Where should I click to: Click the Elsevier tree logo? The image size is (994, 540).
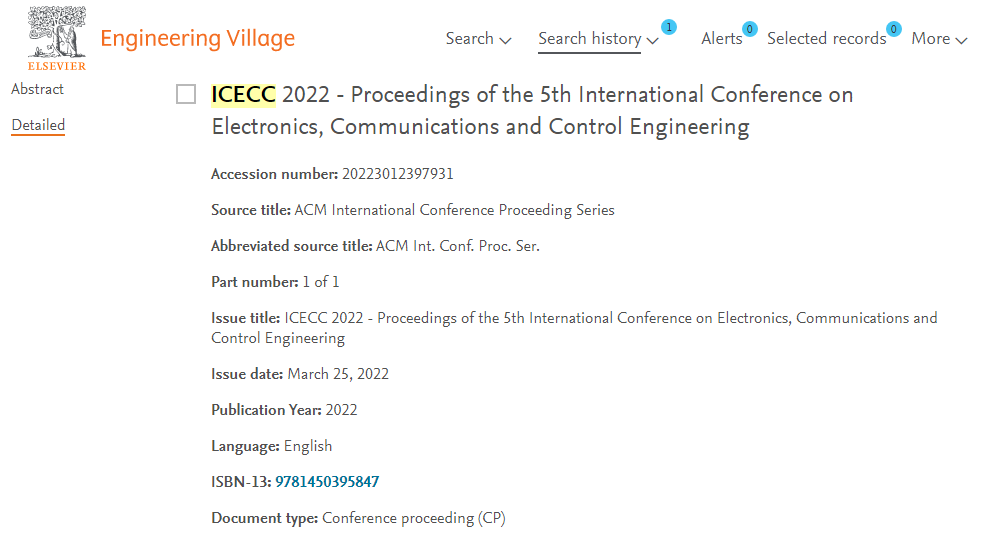click(56, 33)
